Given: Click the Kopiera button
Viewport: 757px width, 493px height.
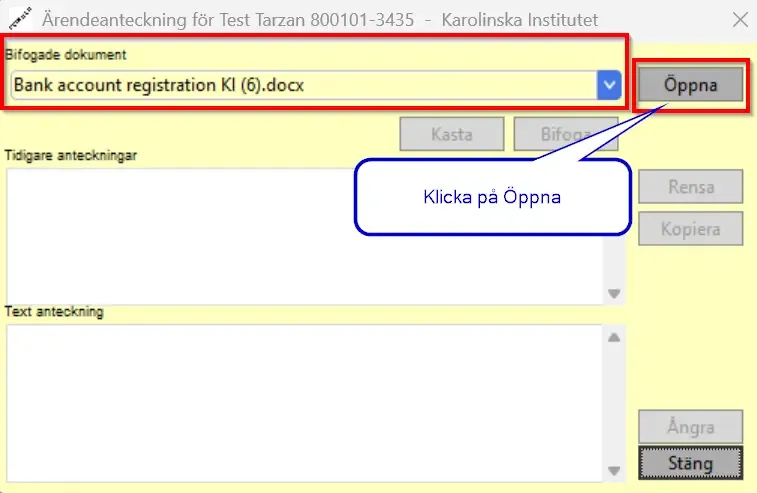Looking at the screenshot, I should click(x=690, y=228).
